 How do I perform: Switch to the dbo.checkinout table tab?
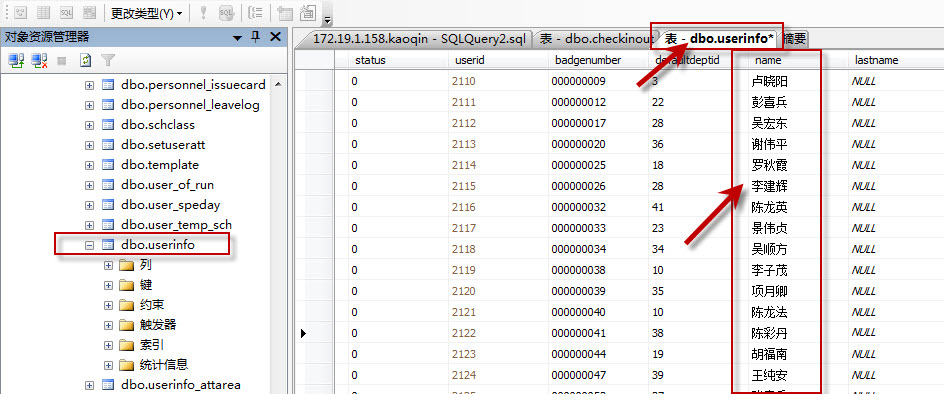pos(597,39)
